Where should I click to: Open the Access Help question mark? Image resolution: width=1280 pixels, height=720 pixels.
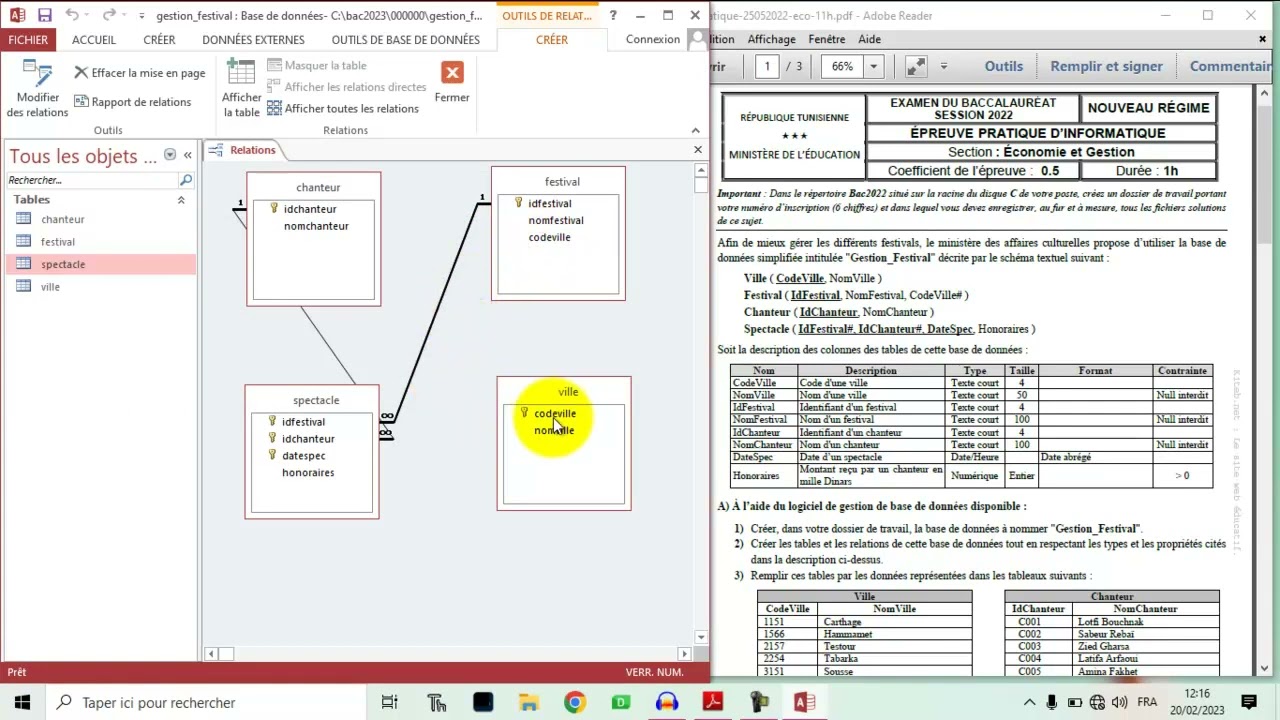(x=613, y=16)
